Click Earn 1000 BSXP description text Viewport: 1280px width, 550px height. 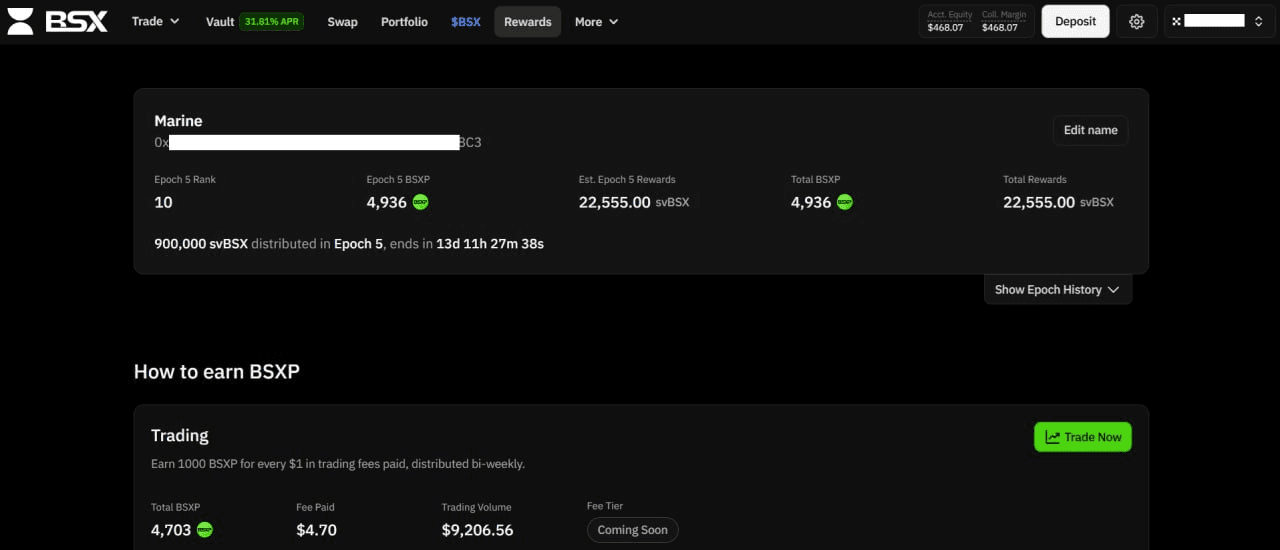coord(338,464)
